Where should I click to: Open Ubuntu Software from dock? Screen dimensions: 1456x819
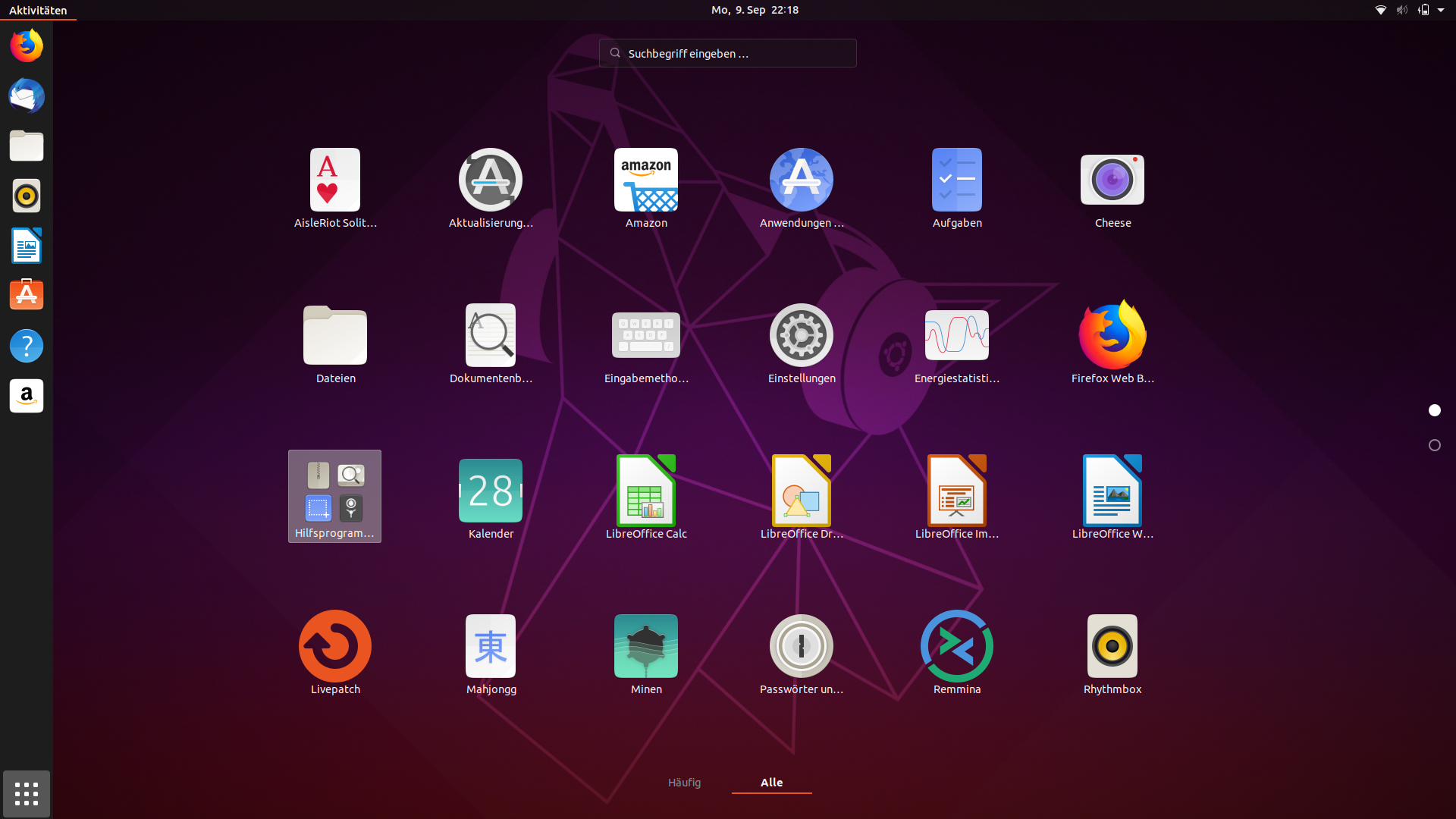click(x=27, y=296)
